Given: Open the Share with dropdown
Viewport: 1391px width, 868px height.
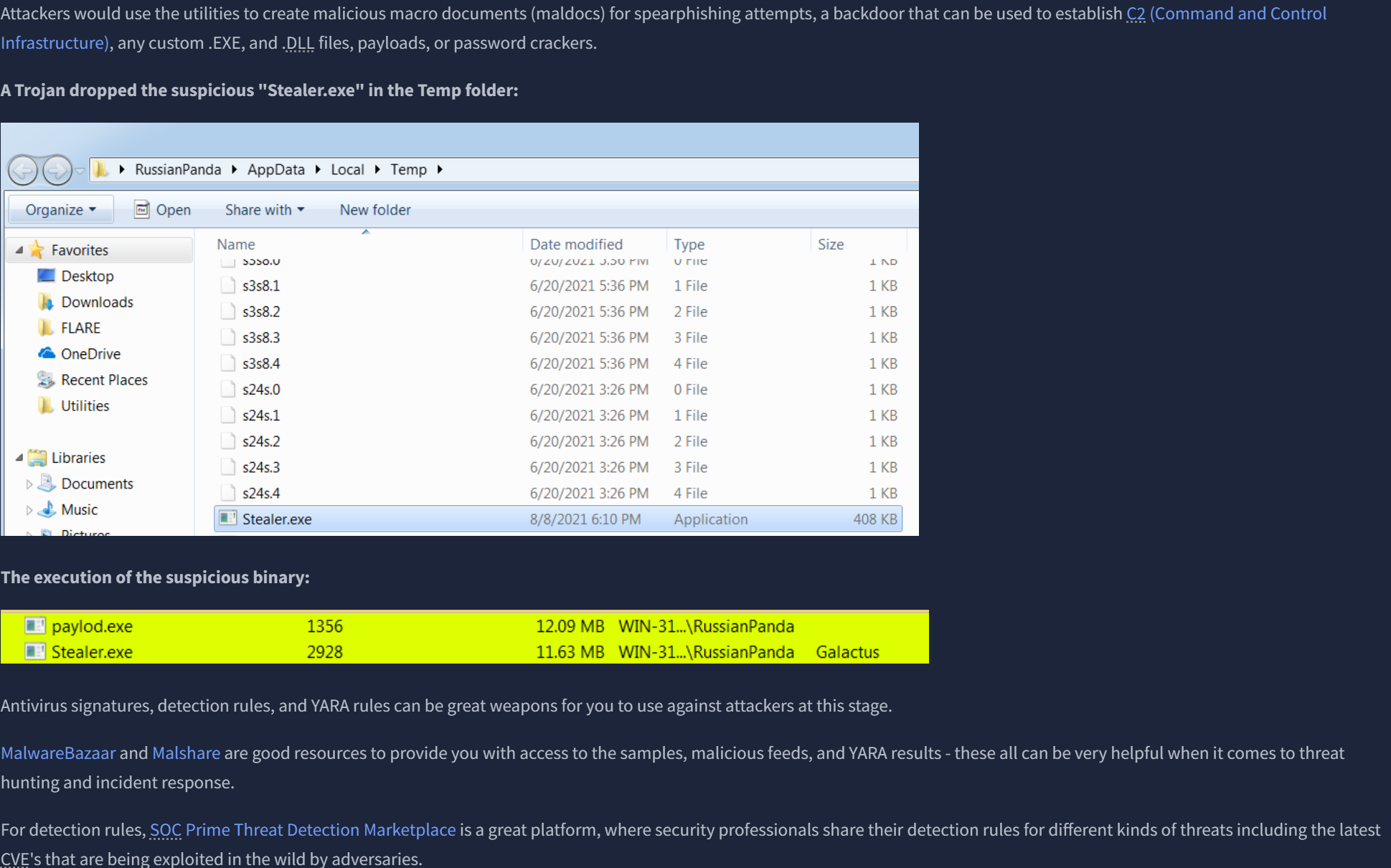Looking at the screenshot, I should [265, 209].
